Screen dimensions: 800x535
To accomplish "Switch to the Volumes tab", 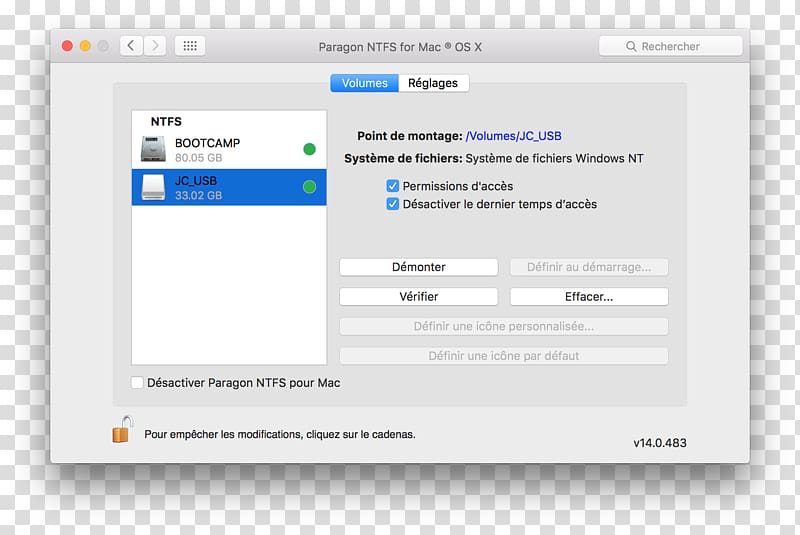I will pos(364,83).
